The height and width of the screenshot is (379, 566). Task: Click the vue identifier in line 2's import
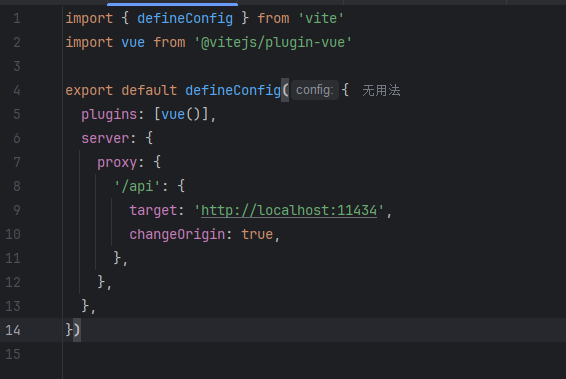133,43
